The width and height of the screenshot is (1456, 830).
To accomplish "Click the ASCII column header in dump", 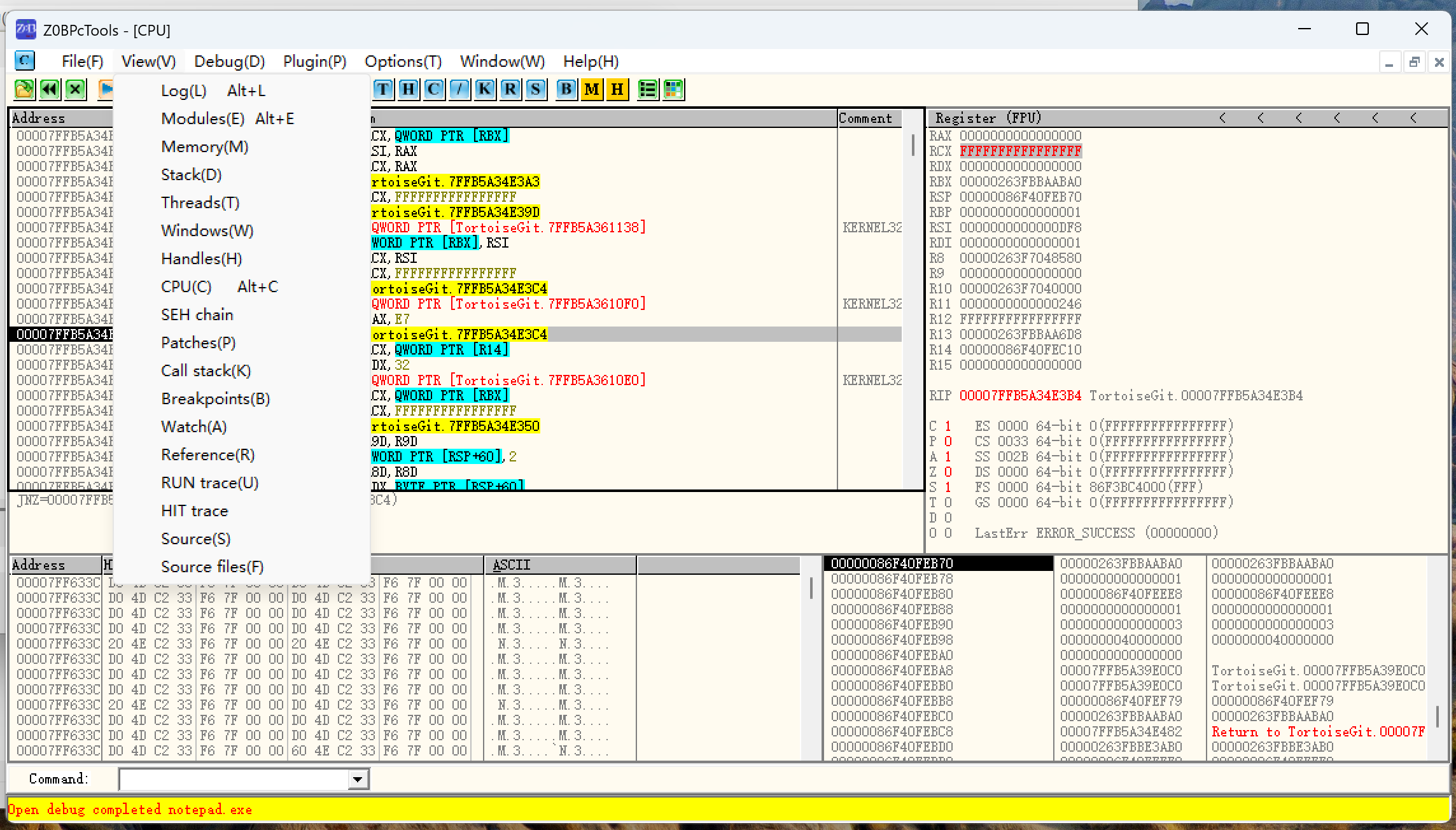I will (560, 565).
